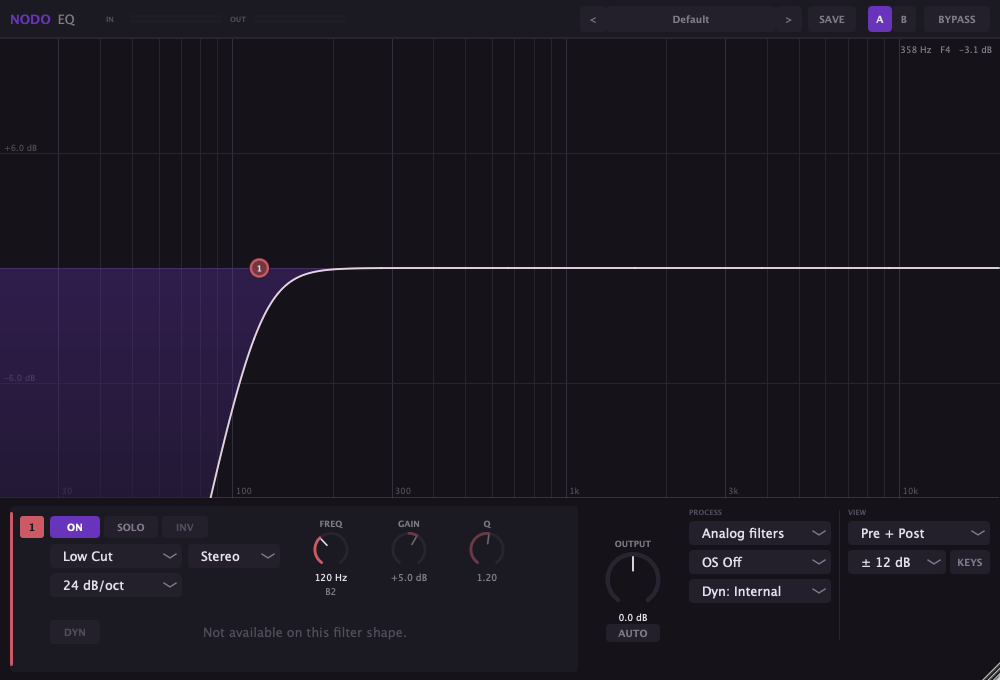Go to previous preset with left arrow
This screenshot has height=680, width=1000.
(x=593, y=19)
